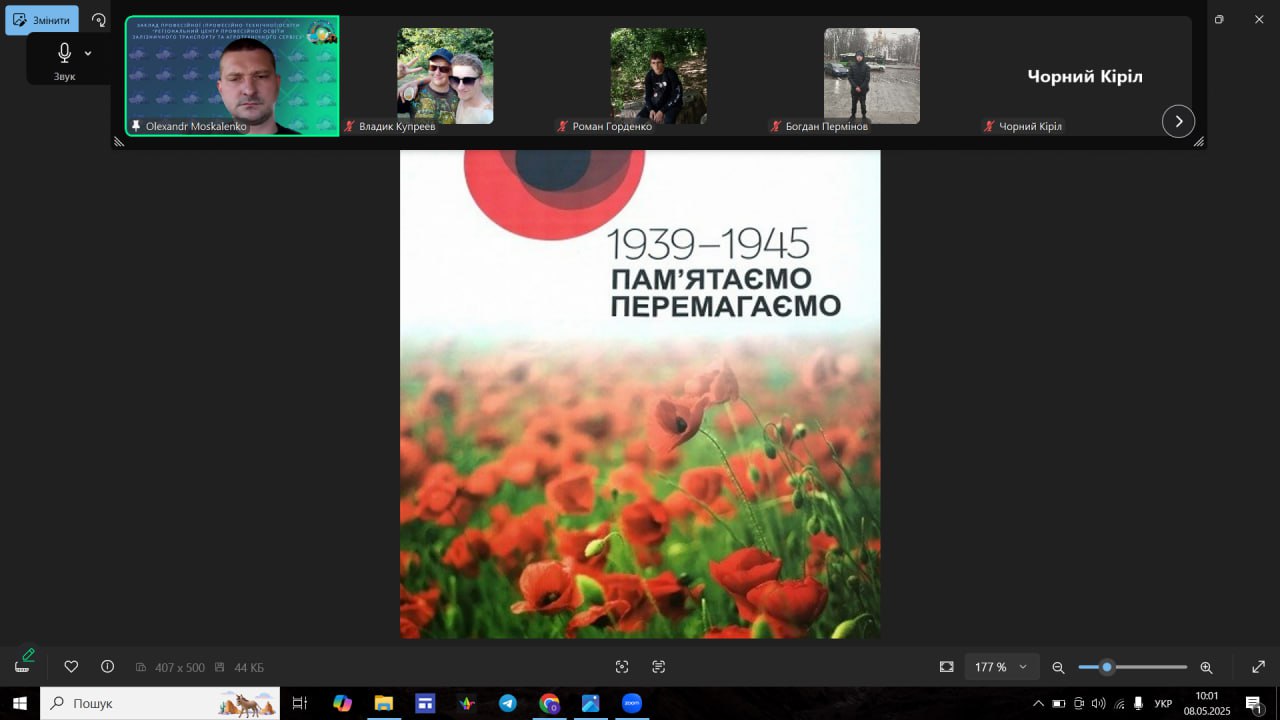The image size is (1280, 720).
Task: Click Богдан Пермінов participant photo
Action: point(872,76)
